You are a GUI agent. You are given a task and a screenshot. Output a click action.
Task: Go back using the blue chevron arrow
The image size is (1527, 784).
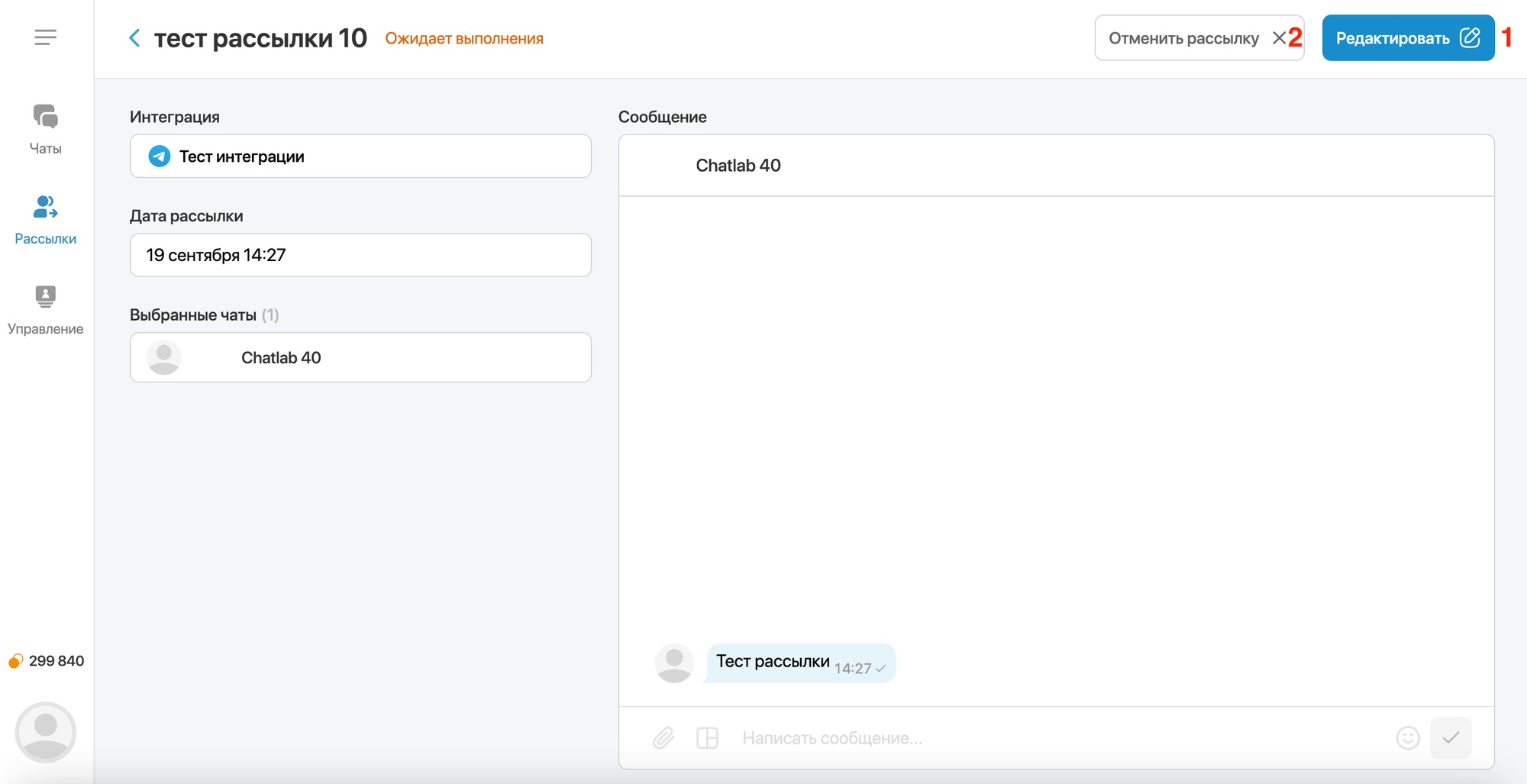point(134,38)
